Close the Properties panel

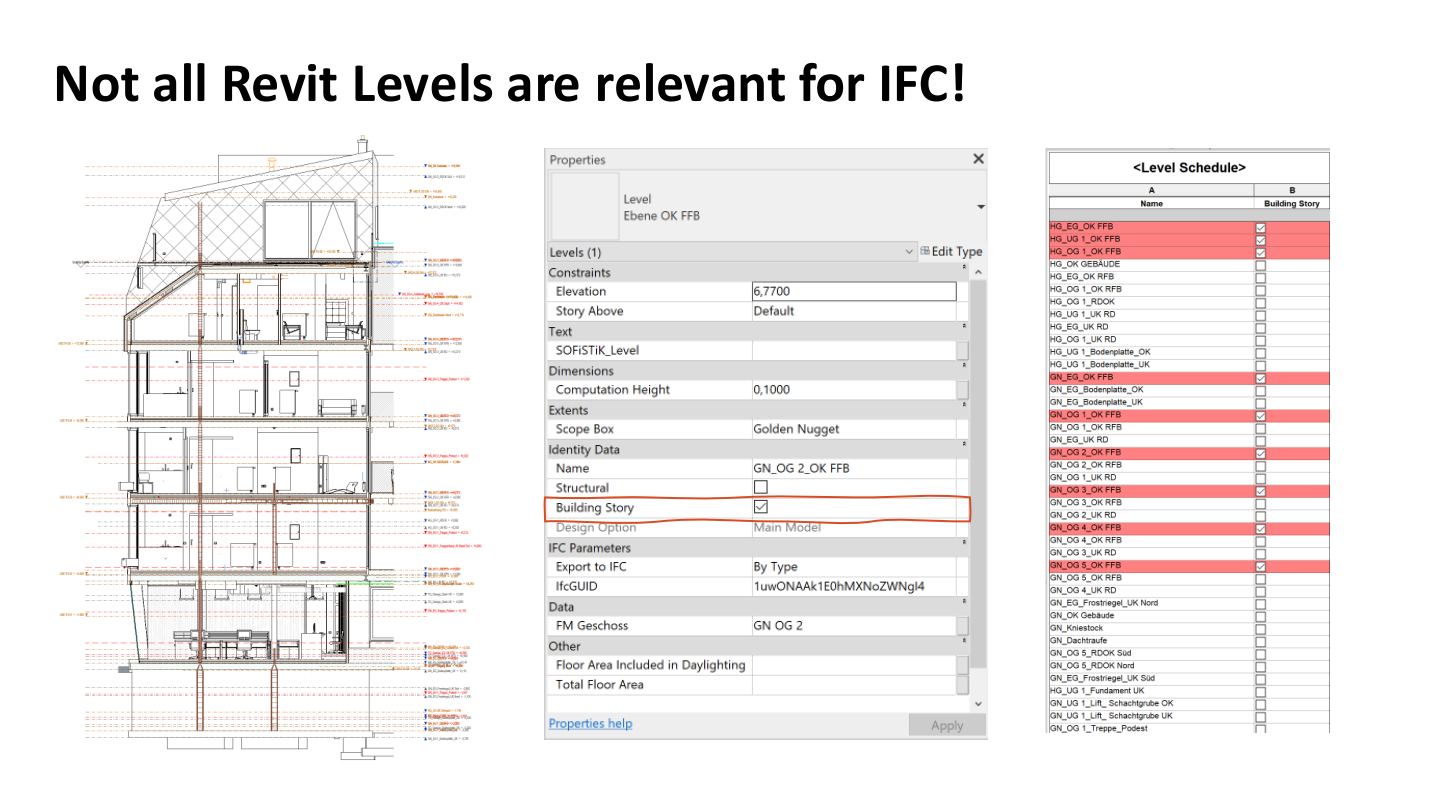click(x=978, y=159)
